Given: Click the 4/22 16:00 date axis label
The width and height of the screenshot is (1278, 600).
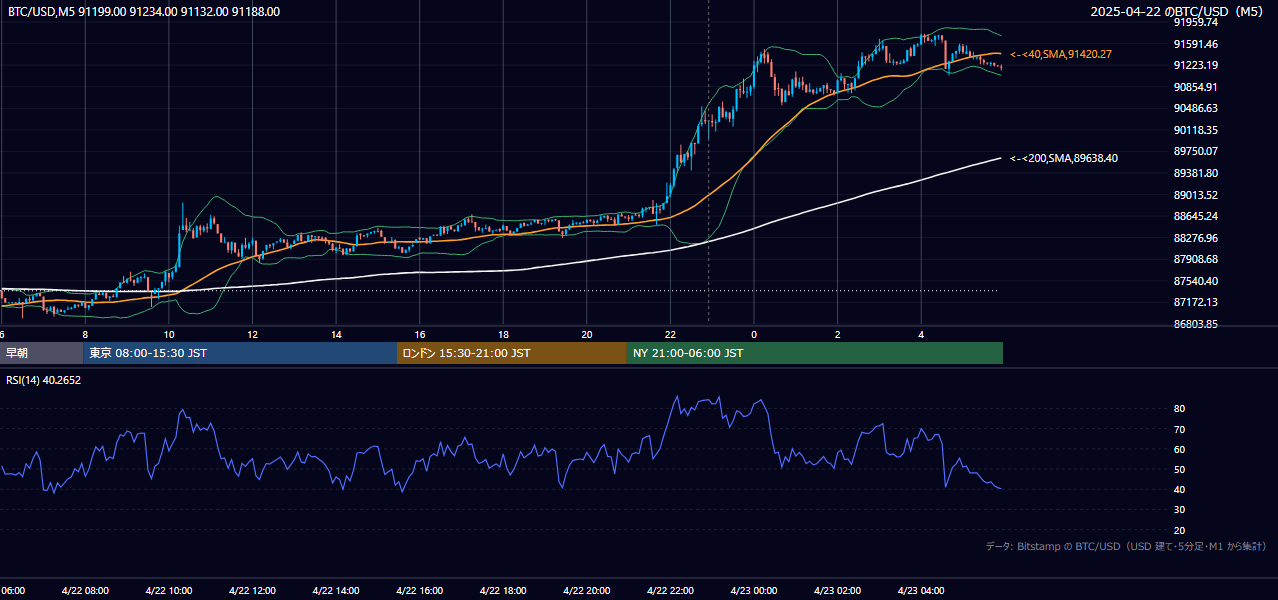Looking at the screenshot, I should pos(419,591).
